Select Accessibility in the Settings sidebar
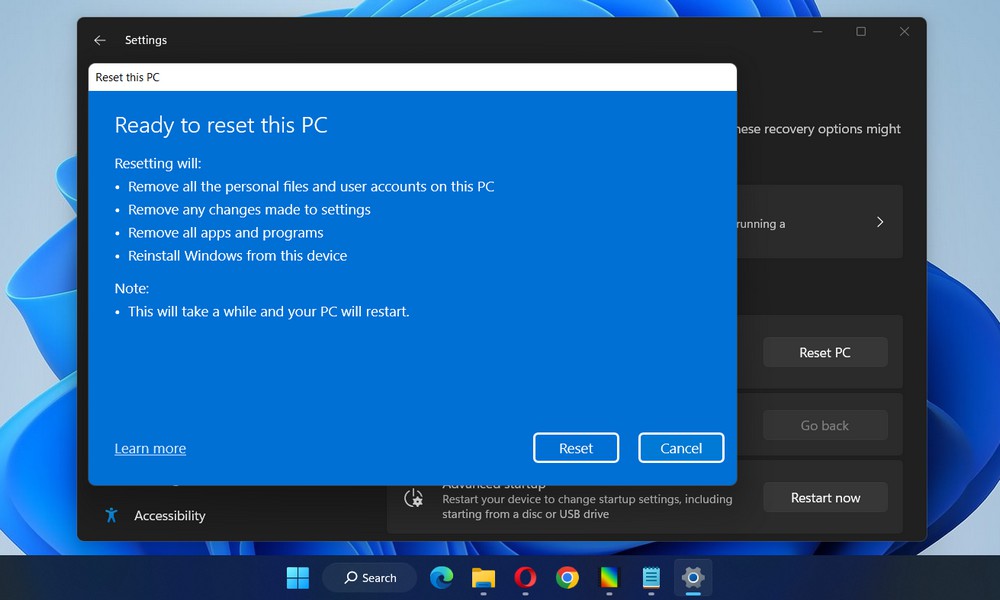Image resolution: width=1000 pixels, height=600 pixels. (169, 516)
